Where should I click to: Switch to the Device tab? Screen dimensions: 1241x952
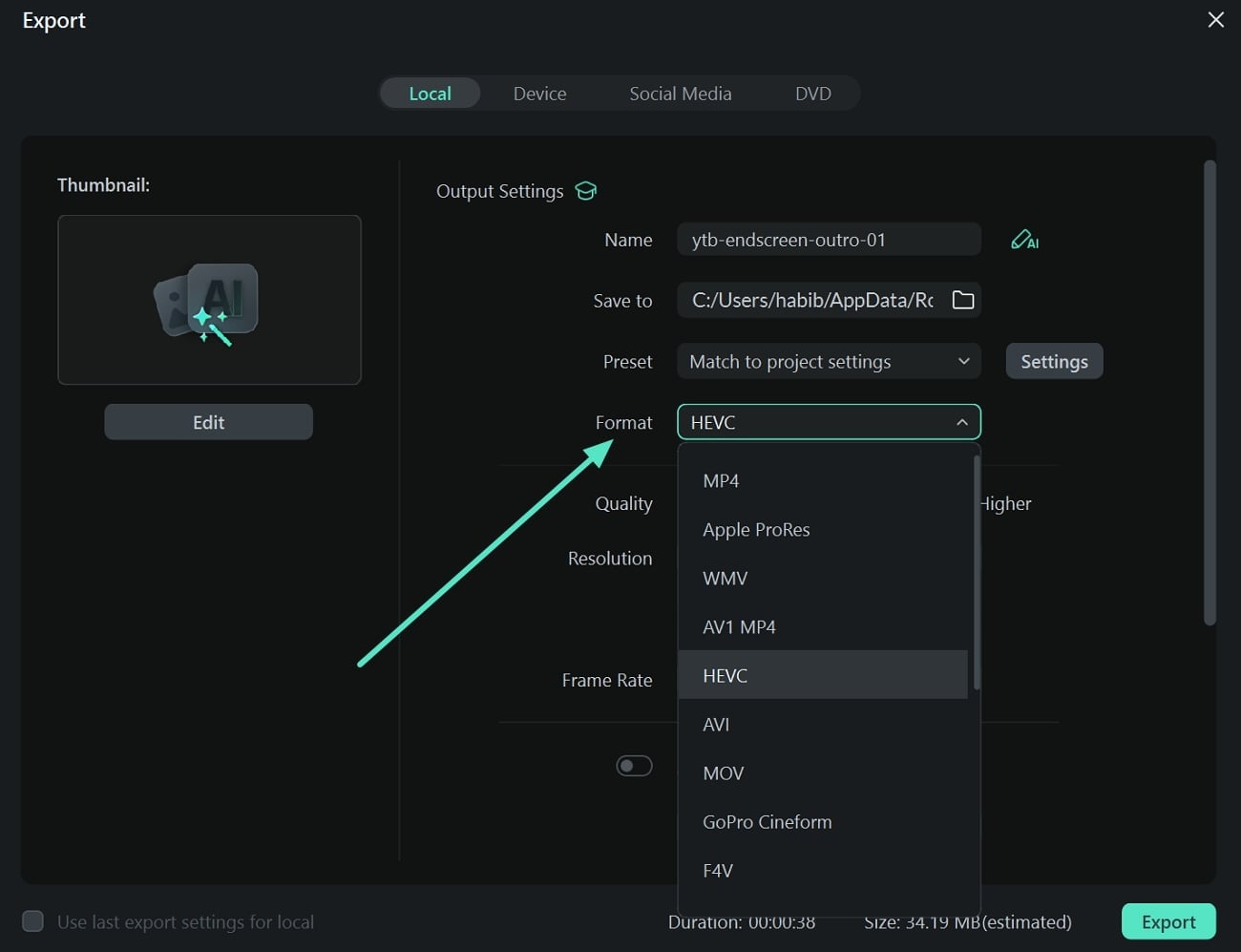539,94
